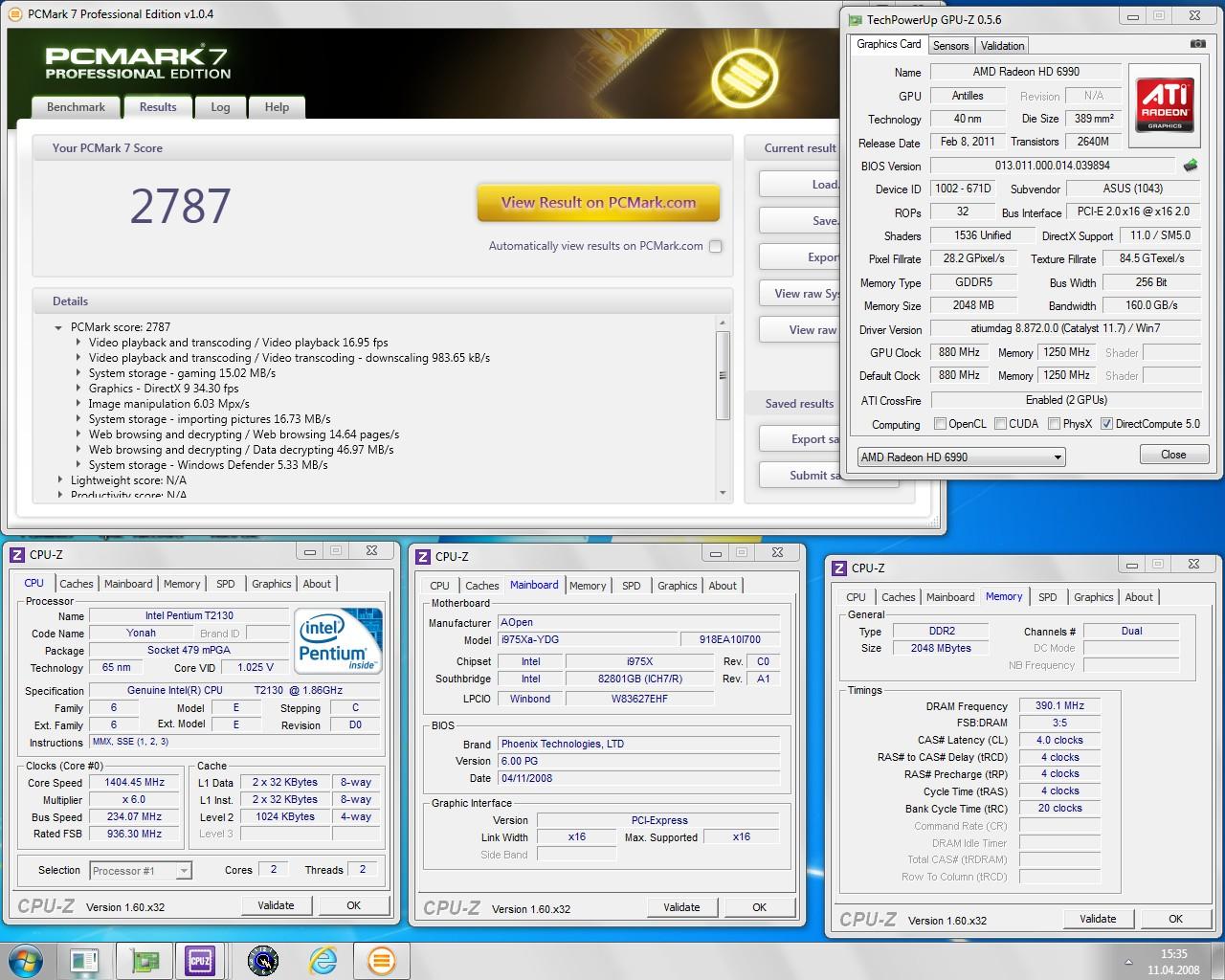This screenshot has height=980, width=1225.
Task: Click the GPU-Z screenshot camera icon
Action: [1197, 44]
